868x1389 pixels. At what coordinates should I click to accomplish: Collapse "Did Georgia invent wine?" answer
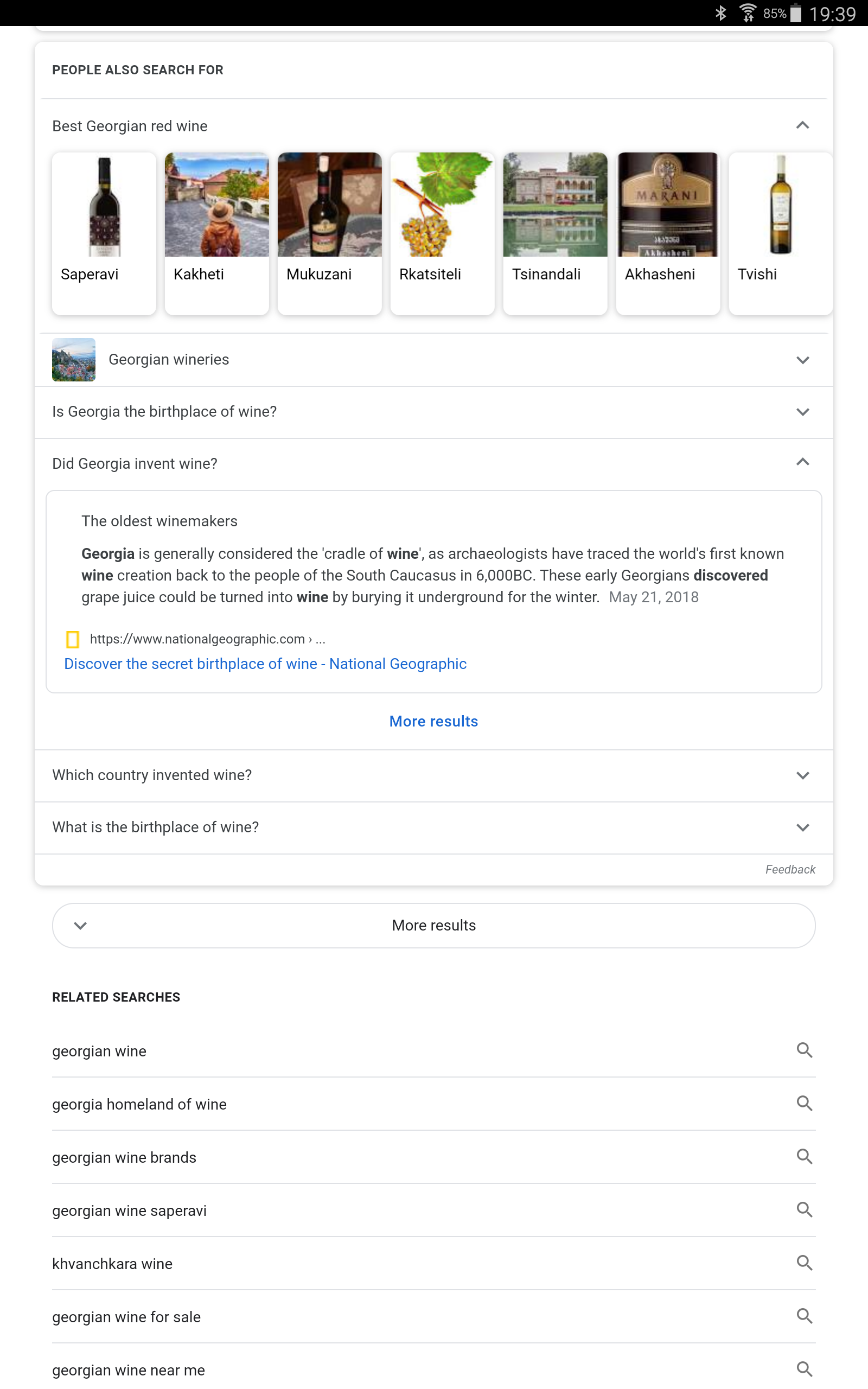802,463
